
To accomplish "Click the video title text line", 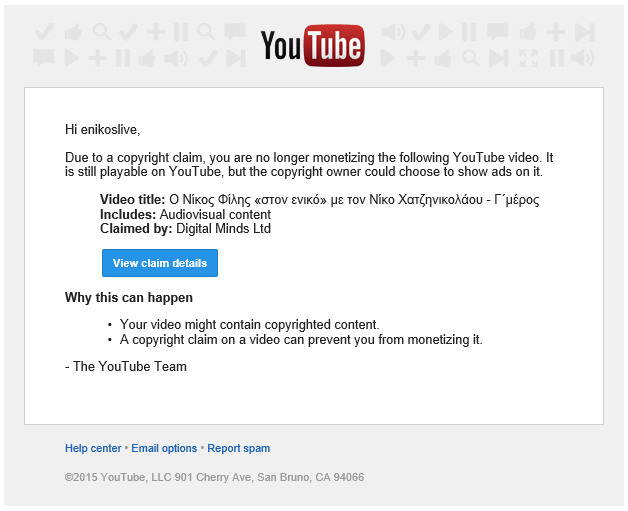I will [320, 199].
